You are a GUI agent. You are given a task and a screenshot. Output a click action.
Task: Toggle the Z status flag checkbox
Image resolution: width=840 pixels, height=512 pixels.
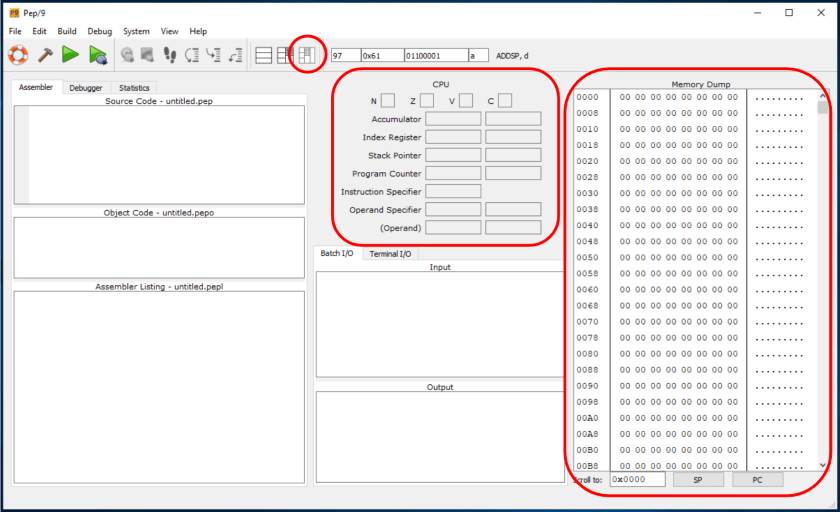click(x=427, y=100)
